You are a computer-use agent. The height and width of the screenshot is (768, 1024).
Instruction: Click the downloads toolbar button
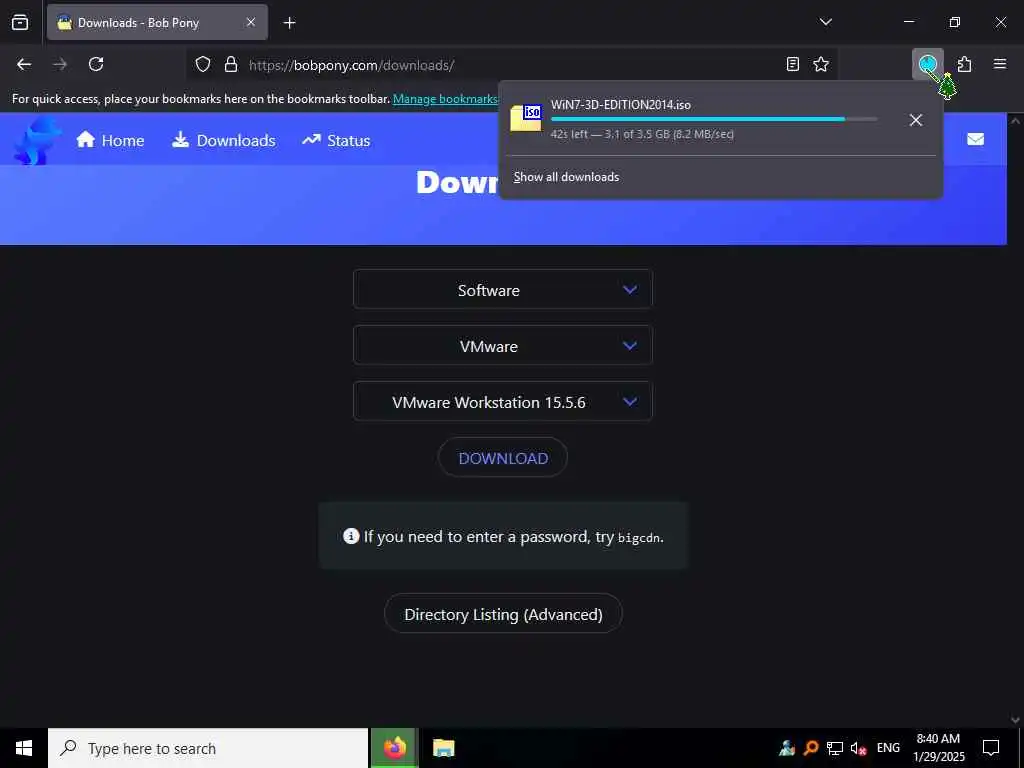tap(927, 64)
